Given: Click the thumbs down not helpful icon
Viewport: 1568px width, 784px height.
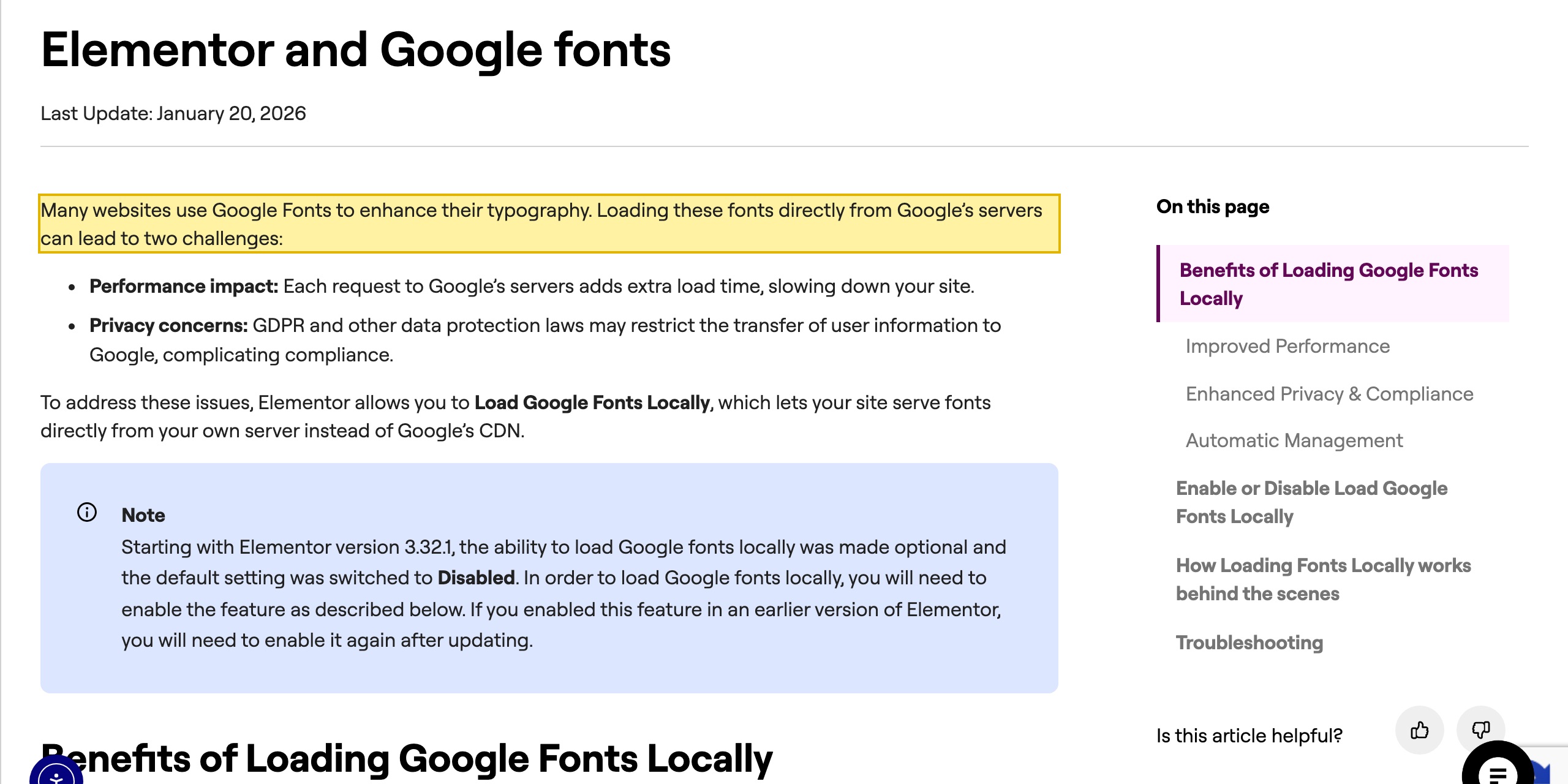Looking at the screenshot, I should click(x=1480, y=730).
